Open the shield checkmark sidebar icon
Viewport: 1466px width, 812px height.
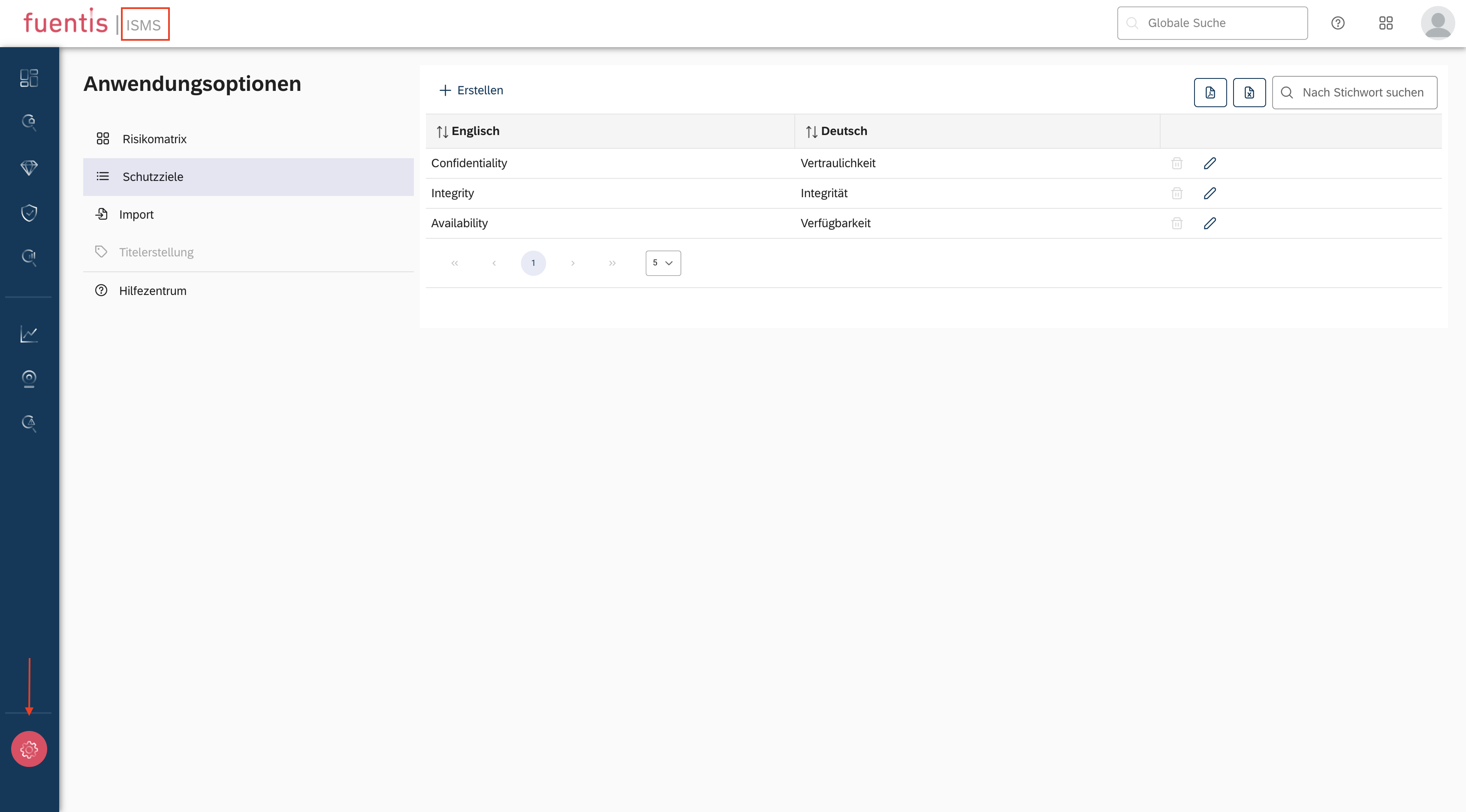(29, 212)
